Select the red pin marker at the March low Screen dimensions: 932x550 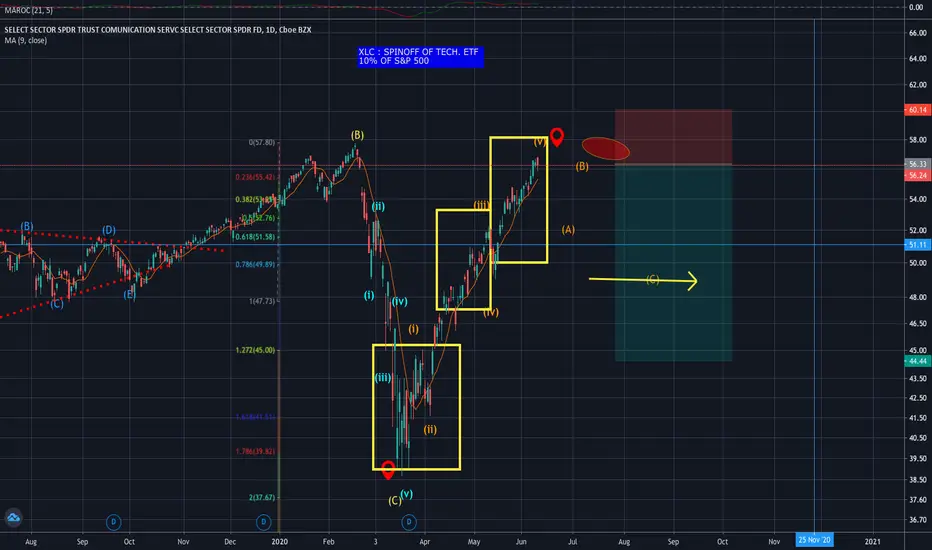pyautogui.click(x=388, y=470)
